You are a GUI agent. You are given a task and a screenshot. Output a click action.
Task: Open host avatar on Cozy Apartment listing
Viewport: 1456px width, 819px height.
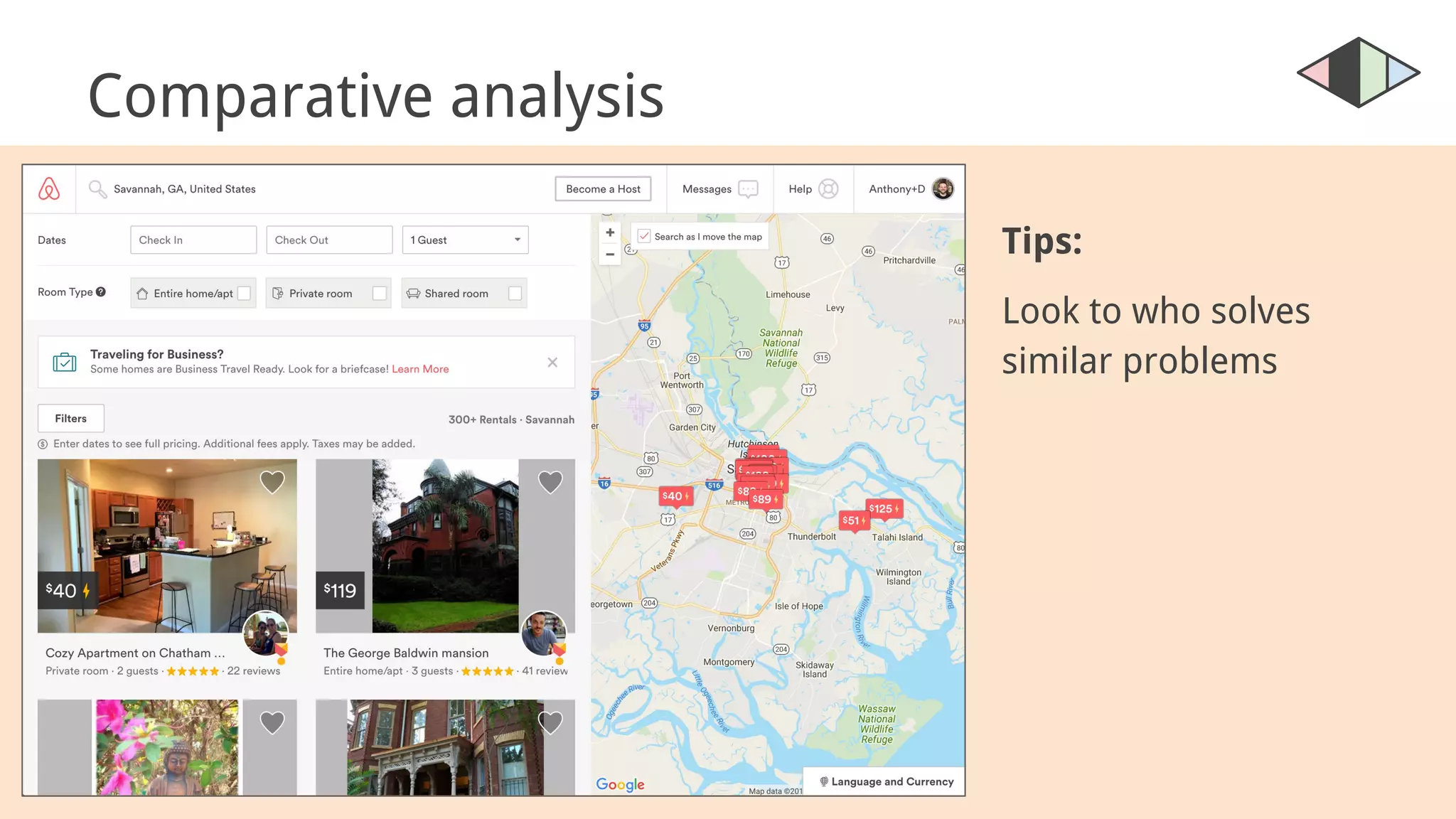pos(266,633)
